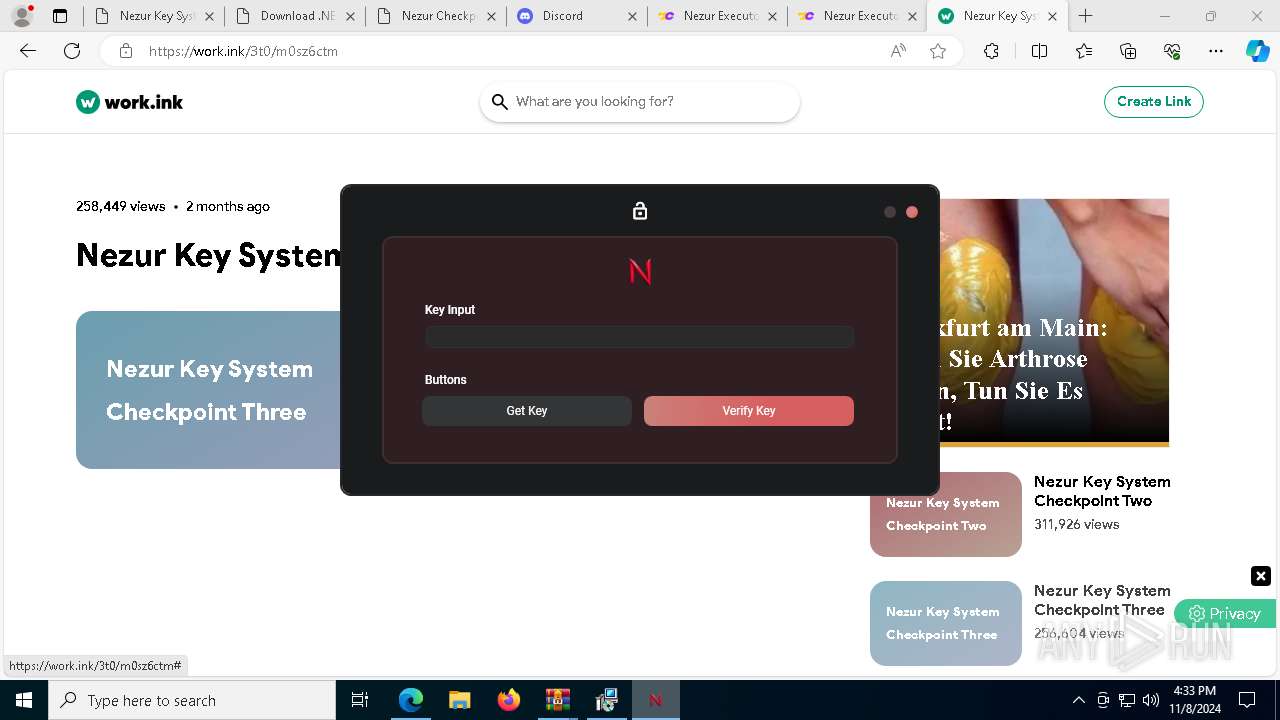This screenshot has height=720, width=1280.
Task: Click the Key Input text field
Action: pos(640,337)
